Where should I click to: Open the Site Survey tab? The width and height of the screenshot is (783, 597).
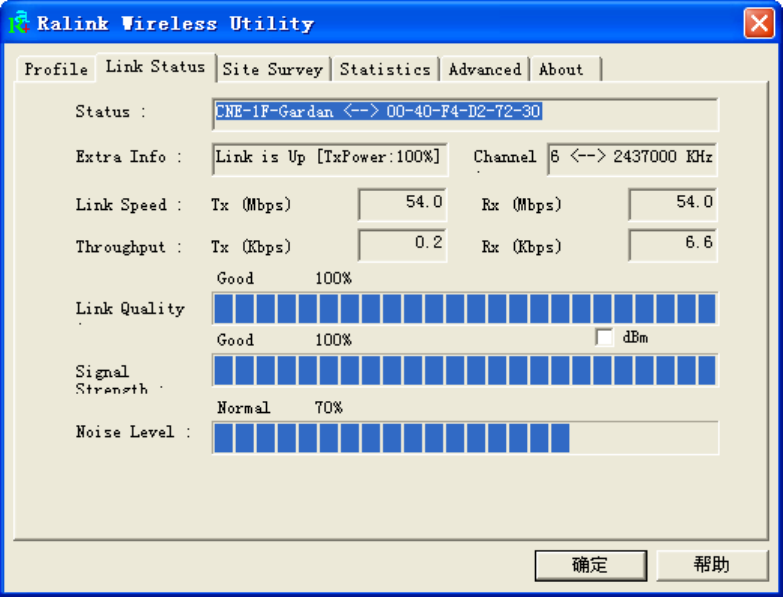(x=273, y=69)
